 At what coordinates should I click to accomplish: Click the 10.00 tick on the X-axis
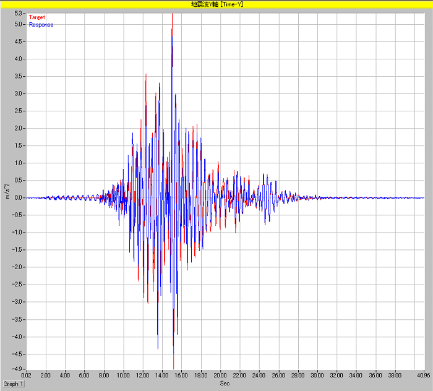[123, 375]
